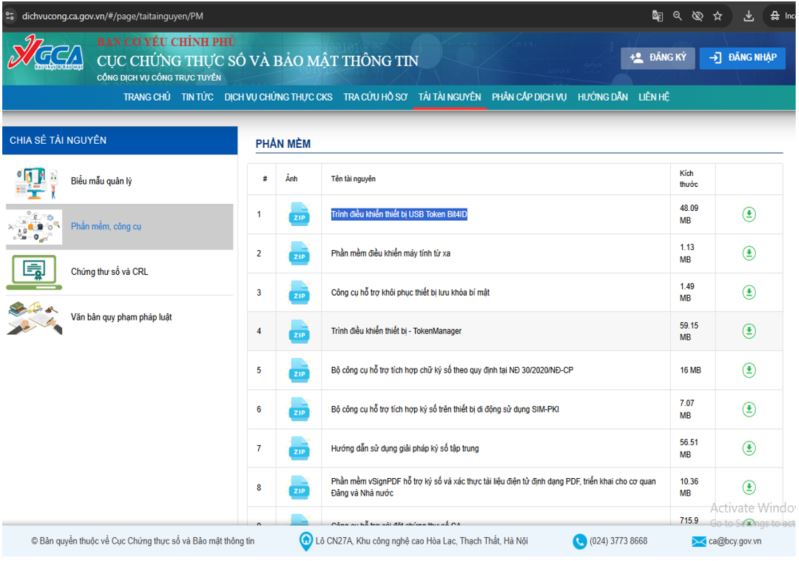Click download icon for SIM-PKI toolkit
799x561 pixels.
point(749,409)
